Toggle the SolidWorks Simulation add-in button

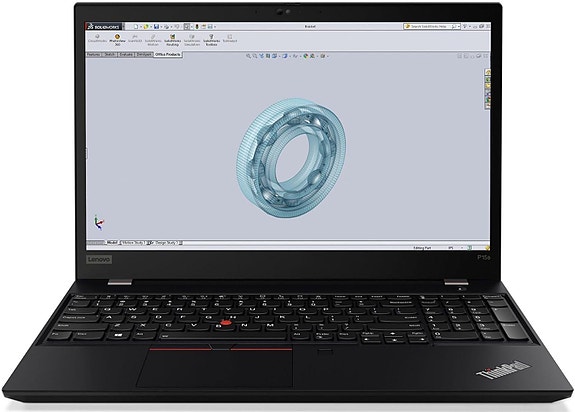(x=192, y=40)
